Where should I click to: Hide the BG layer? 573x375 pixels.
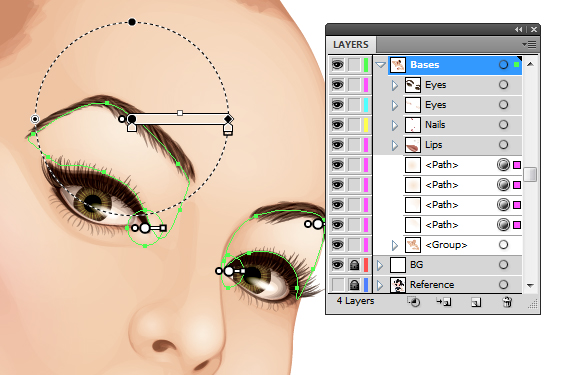tap(337, 265)
